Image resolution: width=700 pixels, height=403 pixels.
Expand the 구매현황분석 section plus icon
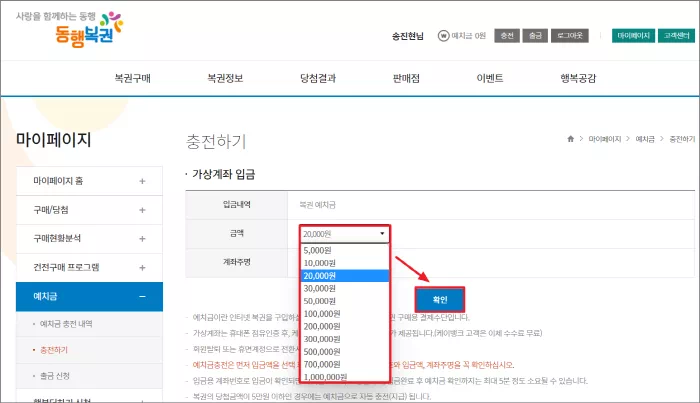(x=142, y=239)
